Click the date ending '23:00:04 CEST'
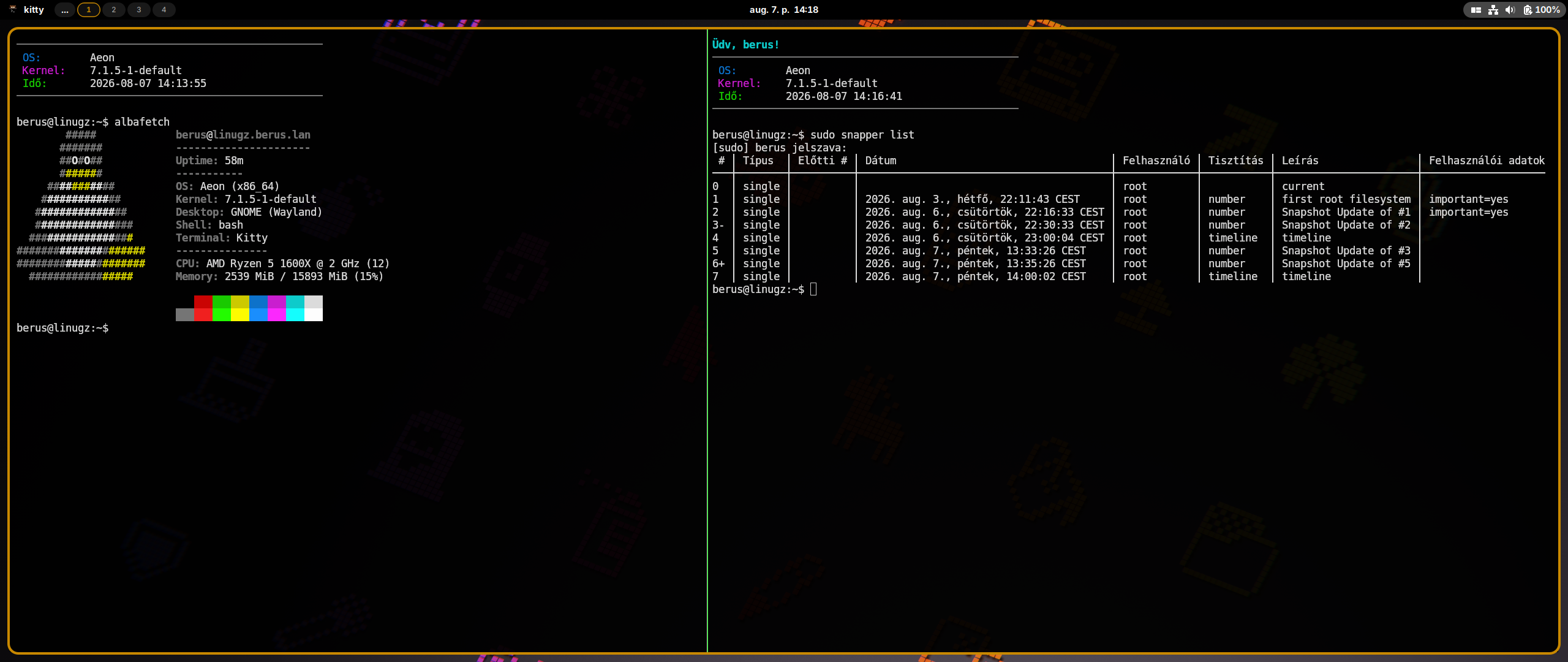 click(985, 238)
